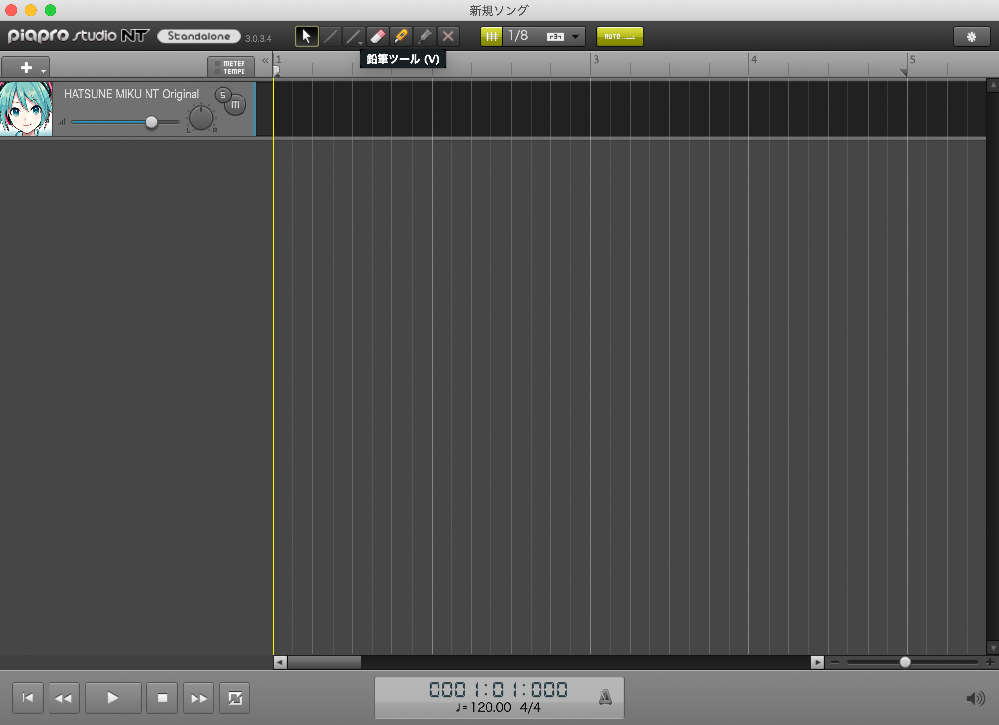Viewport: 999px width, 725px height.
Task: Click the horizontal scroll left arrow
Action: [x=280, y=663]
